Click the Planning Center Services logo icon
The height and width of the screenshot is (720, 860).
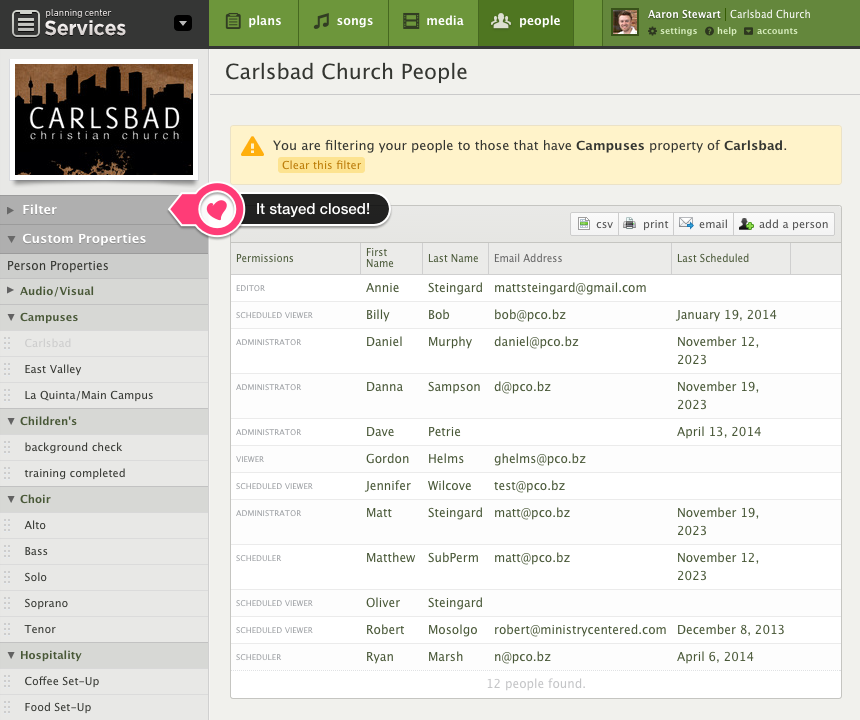click(x=27, y=23)
